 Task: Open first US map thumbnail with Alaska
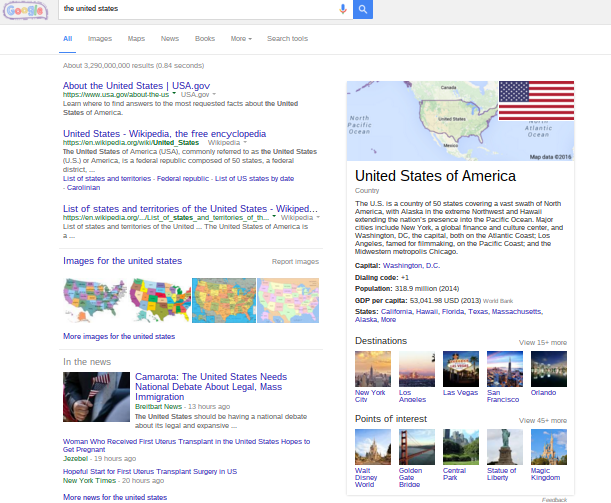(95, 300)
